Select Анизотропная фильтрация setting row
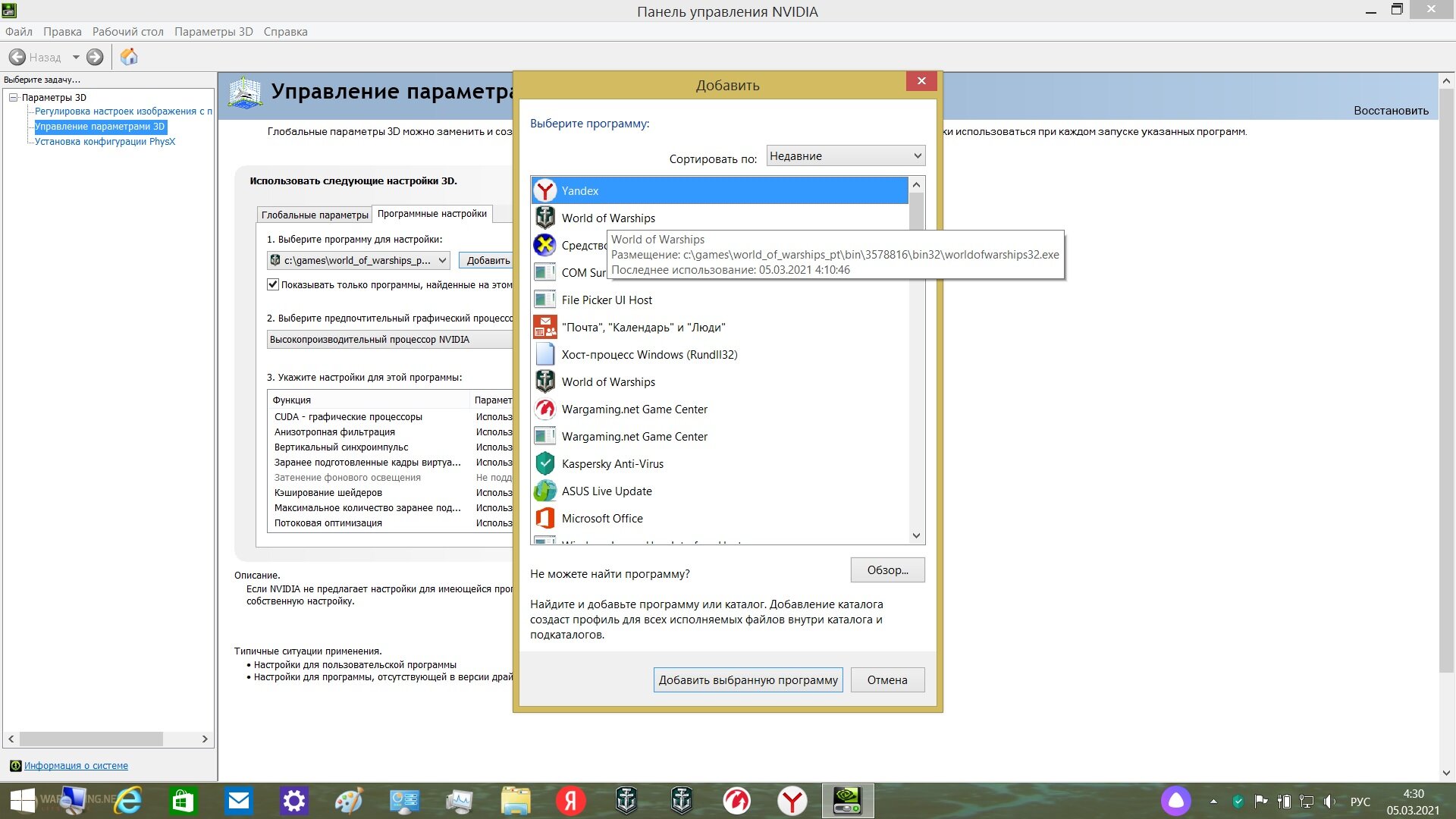The image size is (1456, 819). 391,431
